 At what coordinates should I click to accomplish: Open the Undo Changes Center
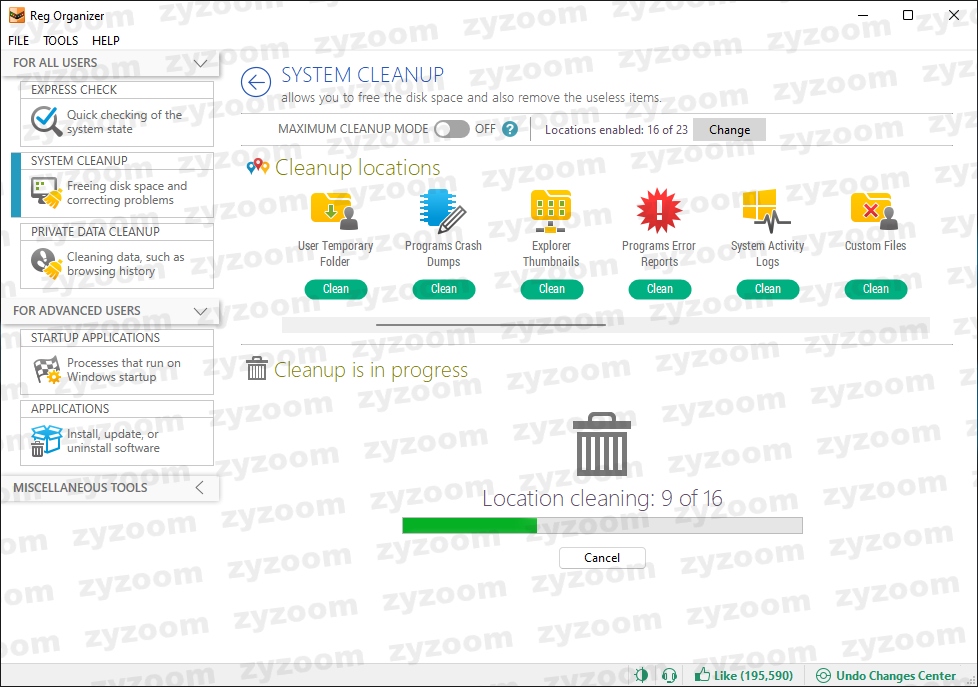[886, 675]
